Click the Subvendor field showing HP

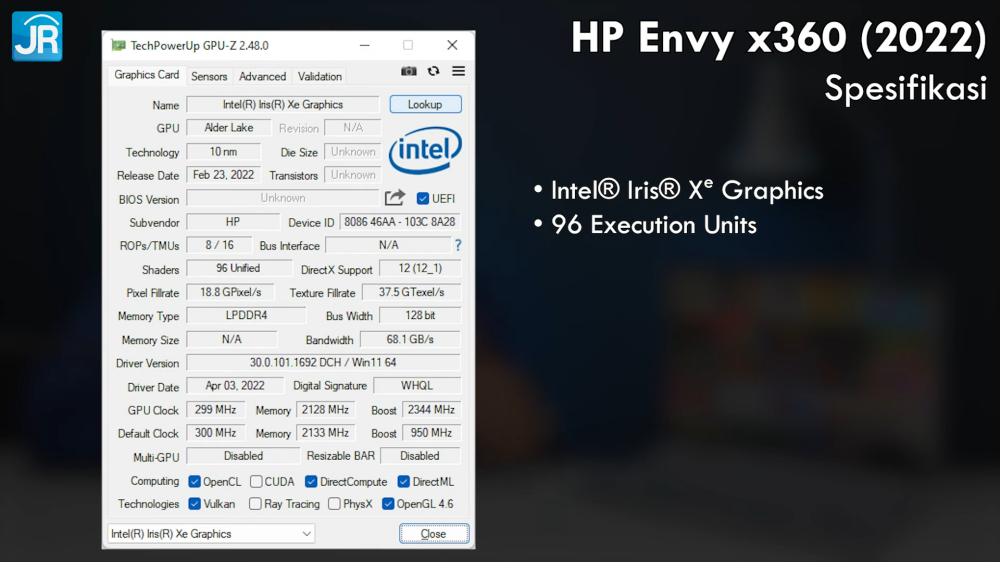(233, 222)
